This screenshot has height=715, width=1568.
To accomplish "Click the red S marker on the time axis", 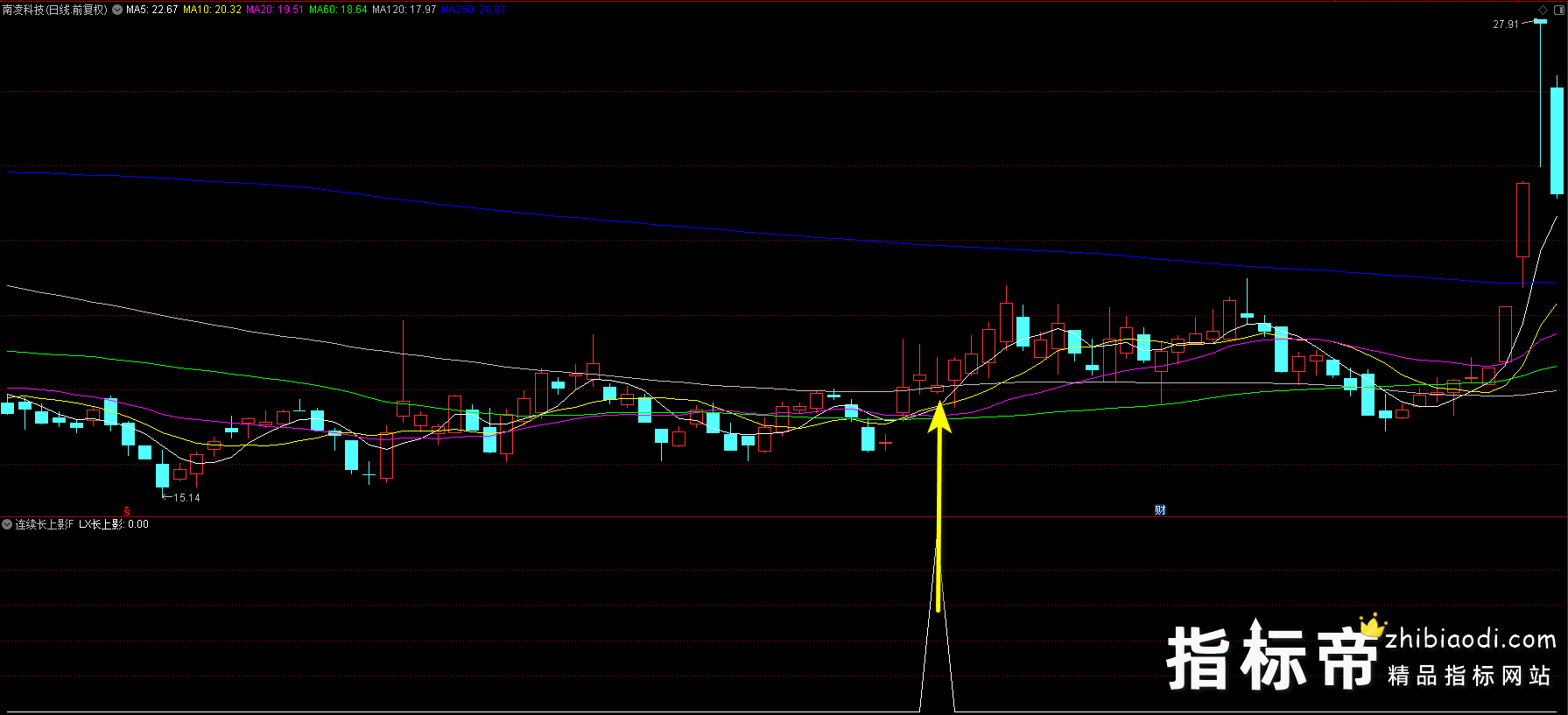I will 127,510.
